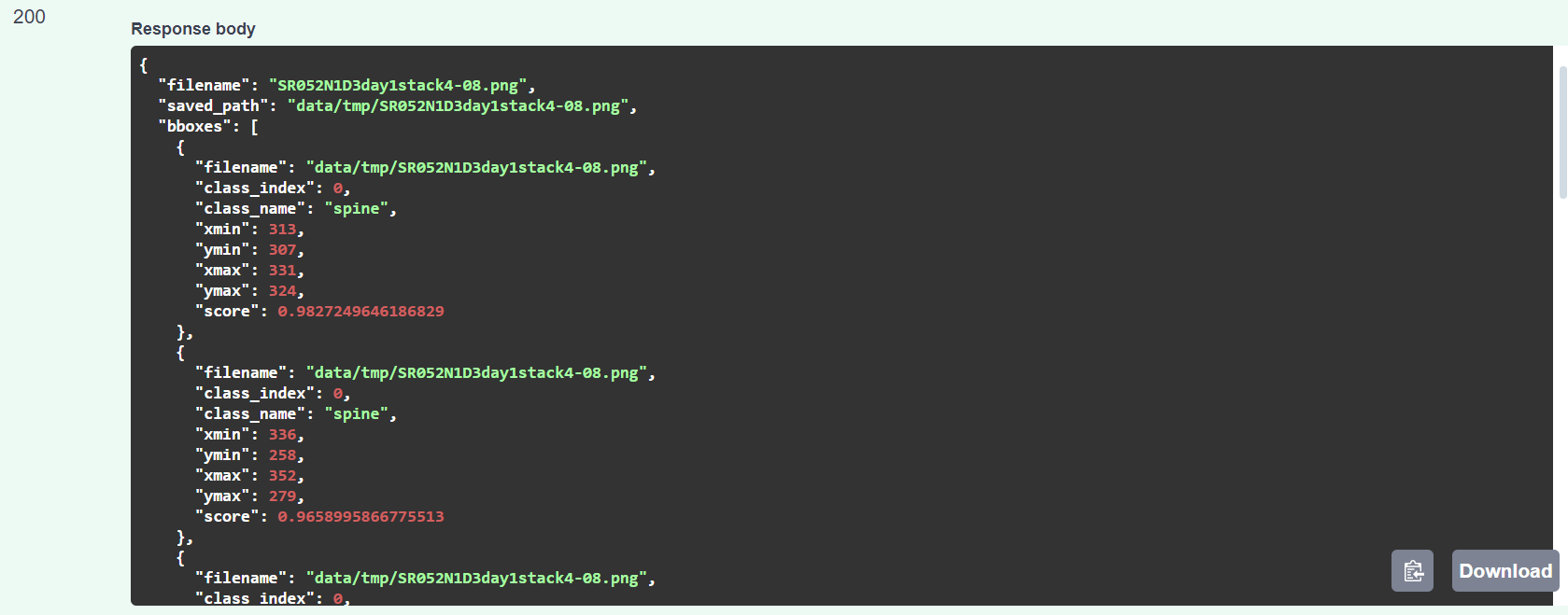Click the xmin value 313
1568x615 pixels.
coord(282,230)
